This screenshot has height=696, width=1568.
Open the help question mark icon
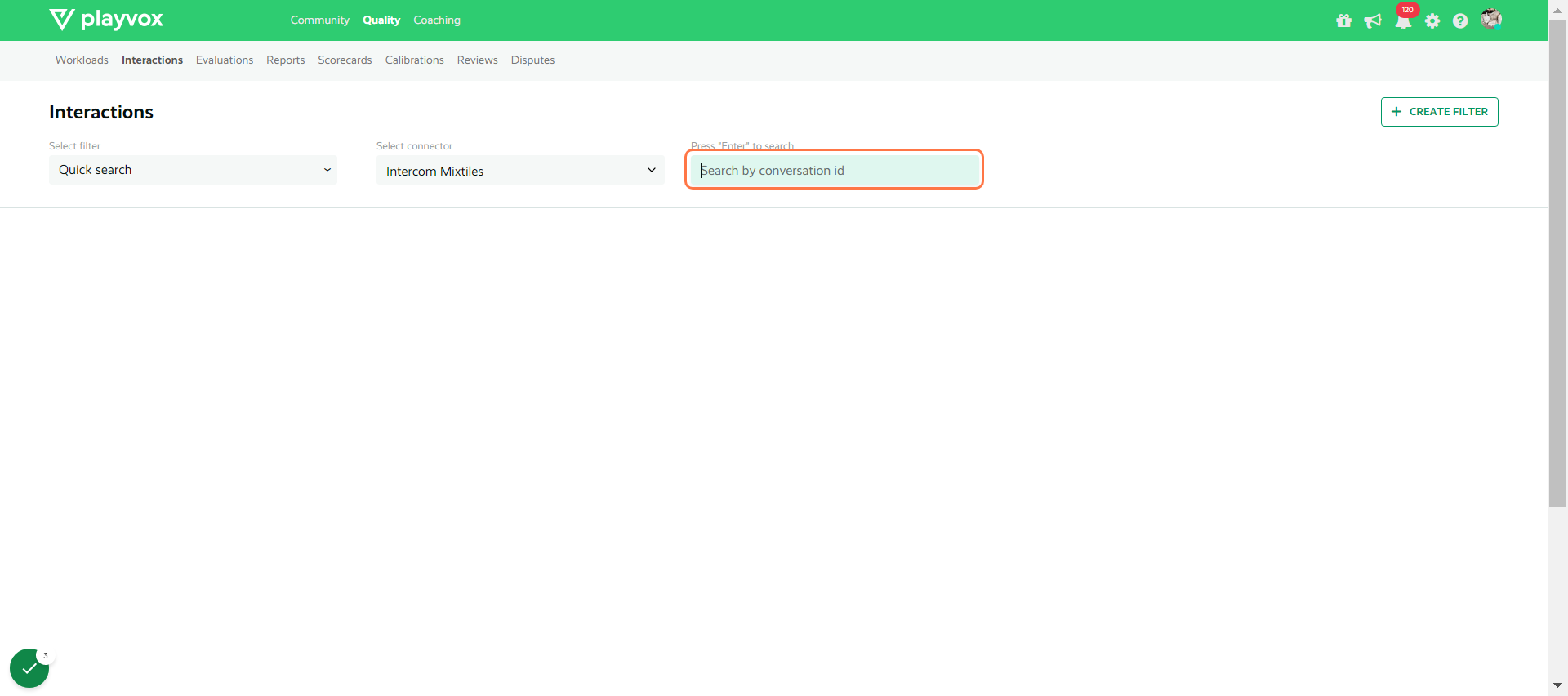pyautogui.click(x=1460, y=20)
